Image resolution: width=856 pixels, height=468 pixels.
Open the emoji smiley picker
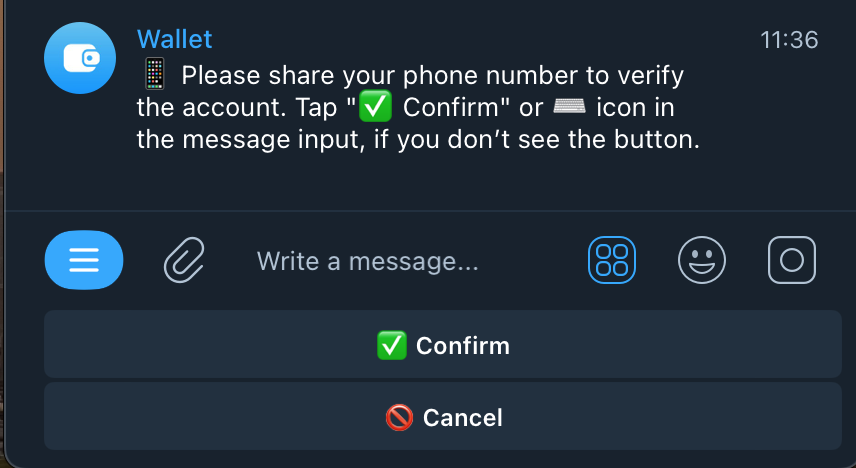tap(702, 260)
